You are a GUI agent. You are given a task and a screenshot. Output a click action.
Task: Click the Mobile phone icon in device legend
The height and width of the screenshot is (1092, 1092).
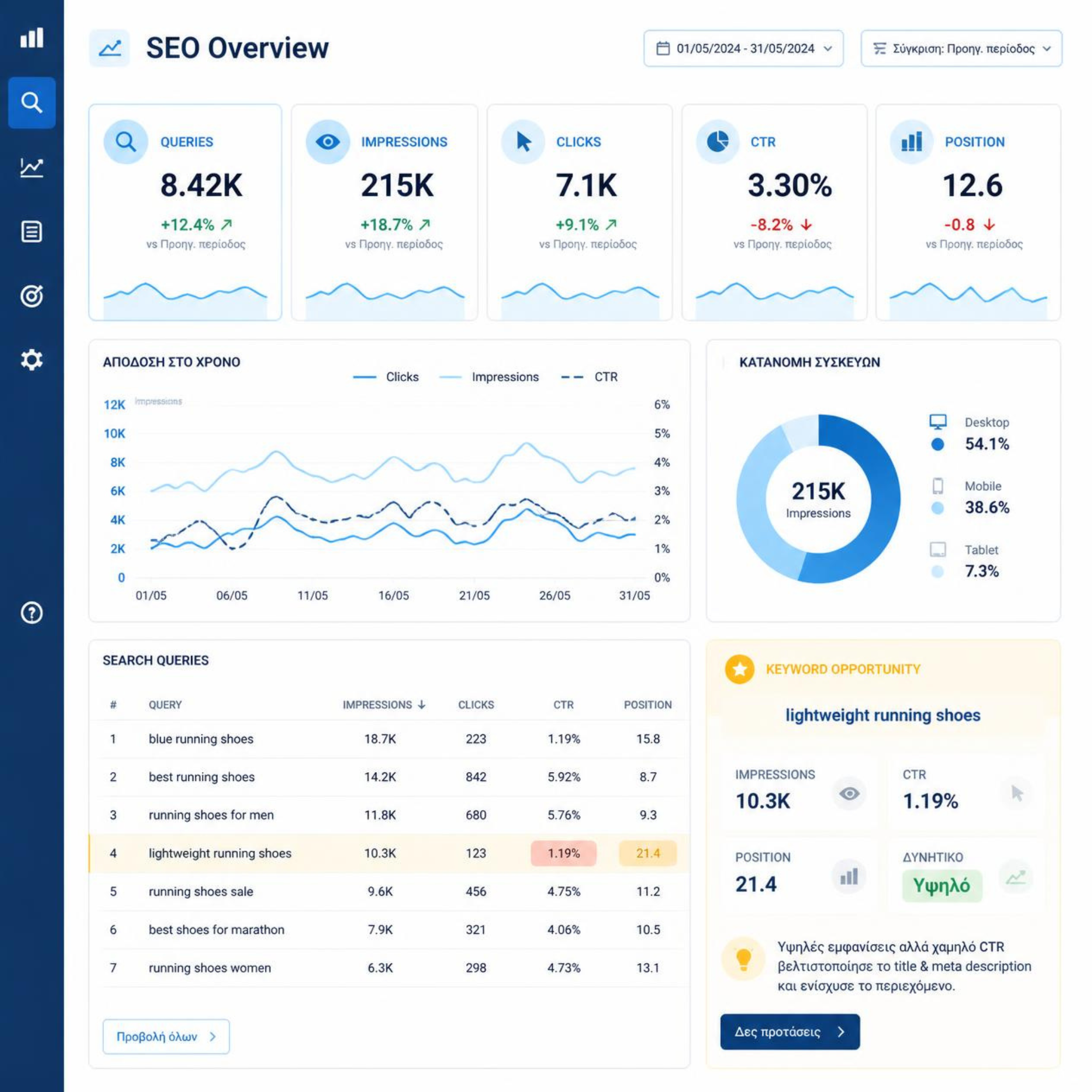tap(938, 486)
